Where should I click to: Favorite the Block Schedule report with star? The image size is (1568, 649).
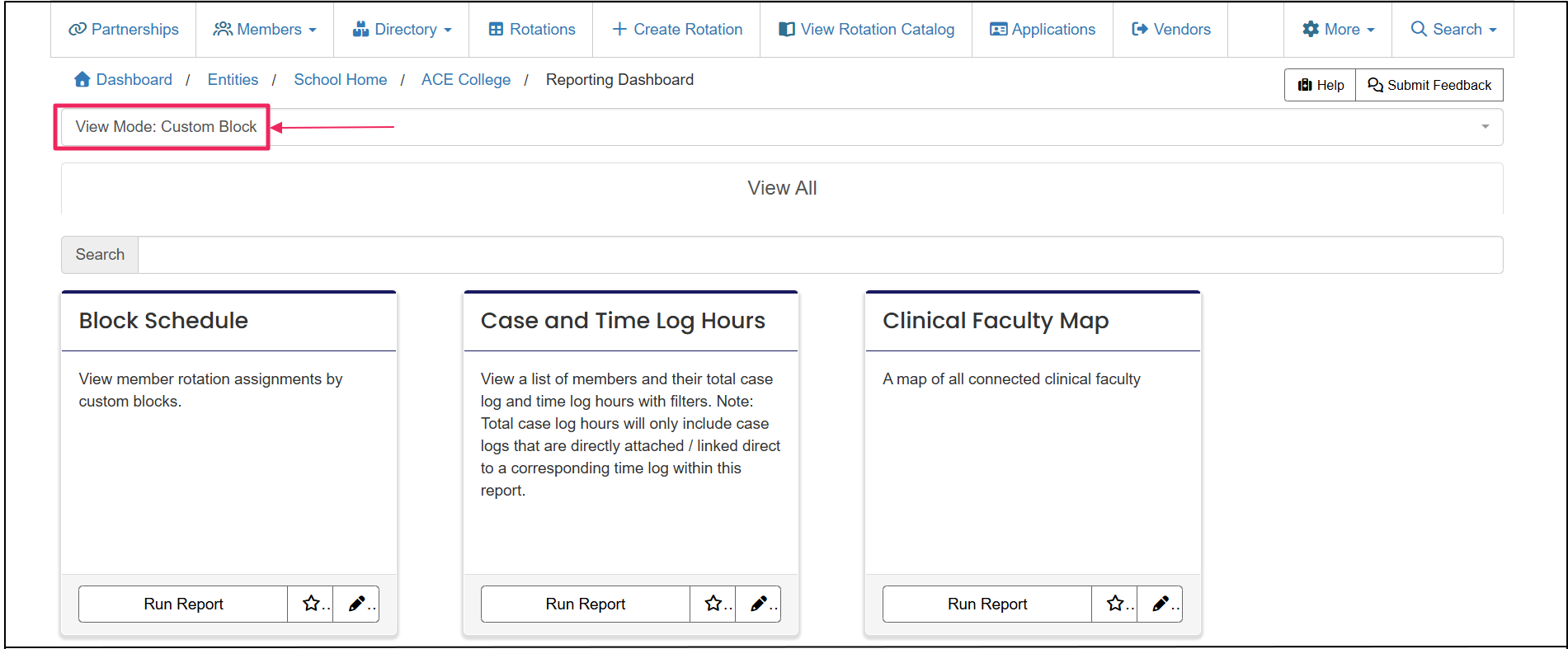311,604
